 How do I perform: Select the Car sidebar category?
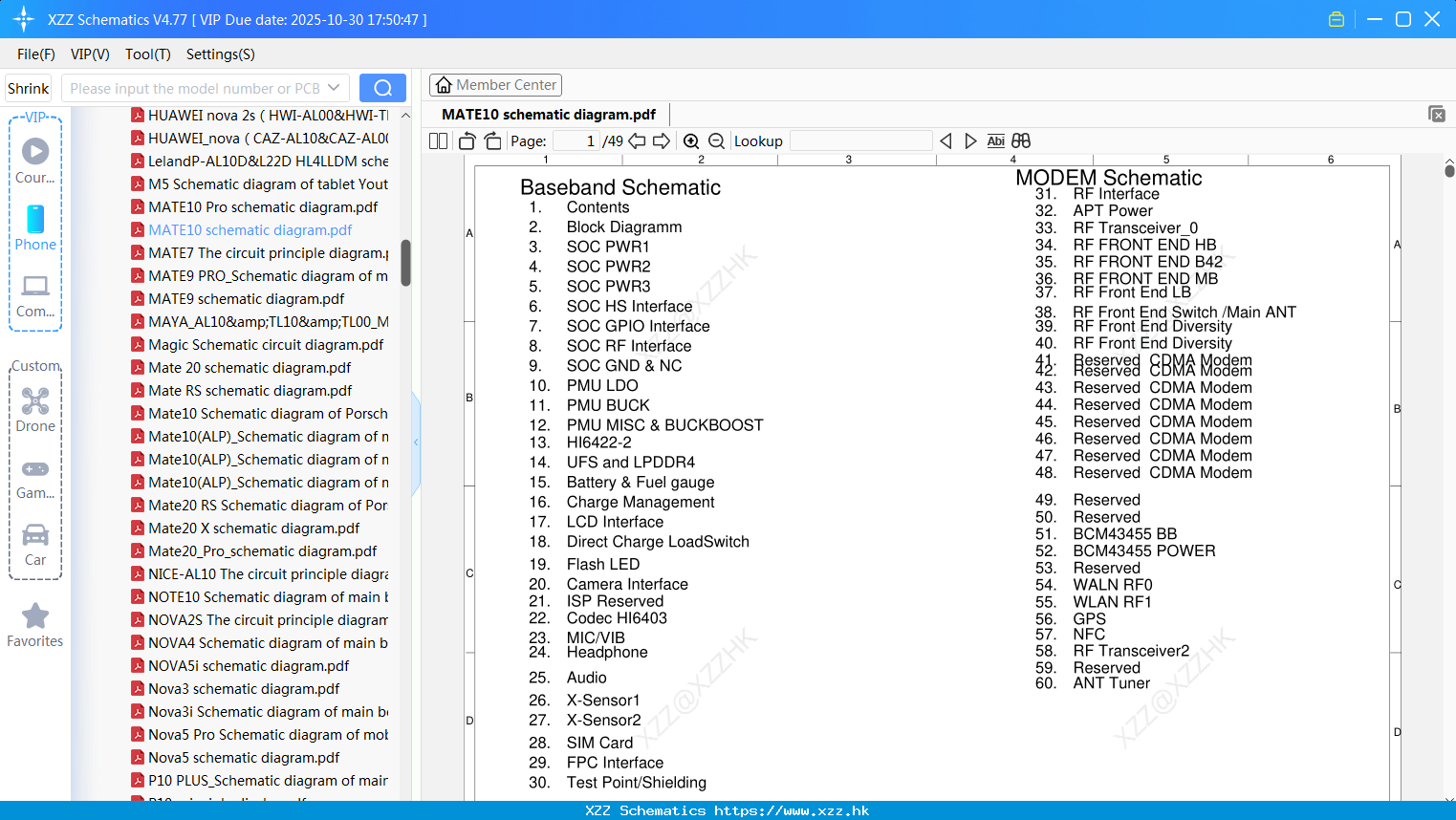[x=35, y=545]
